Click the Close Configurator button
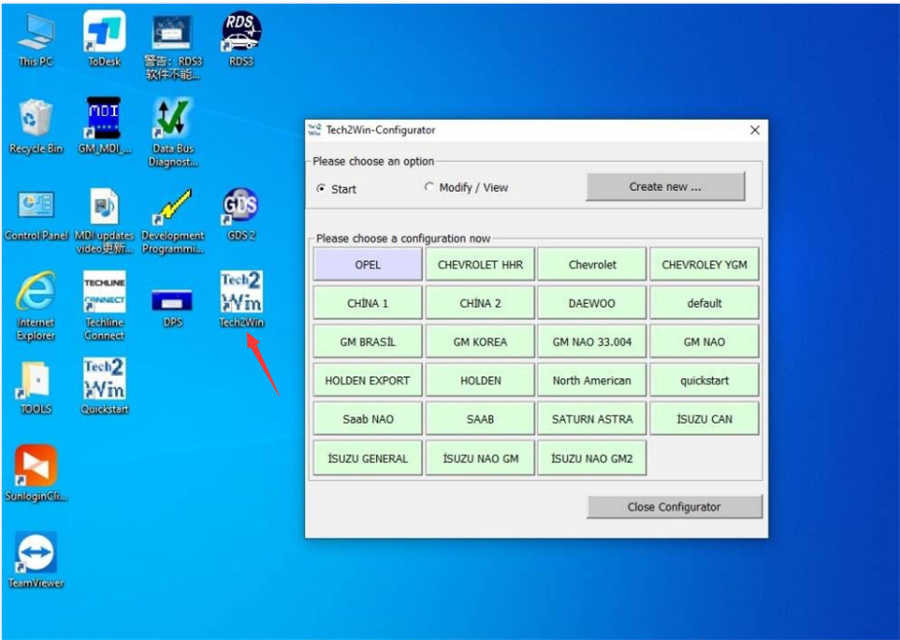The height and width of the screenshot is (640, 900). click(x=674, y=507)
